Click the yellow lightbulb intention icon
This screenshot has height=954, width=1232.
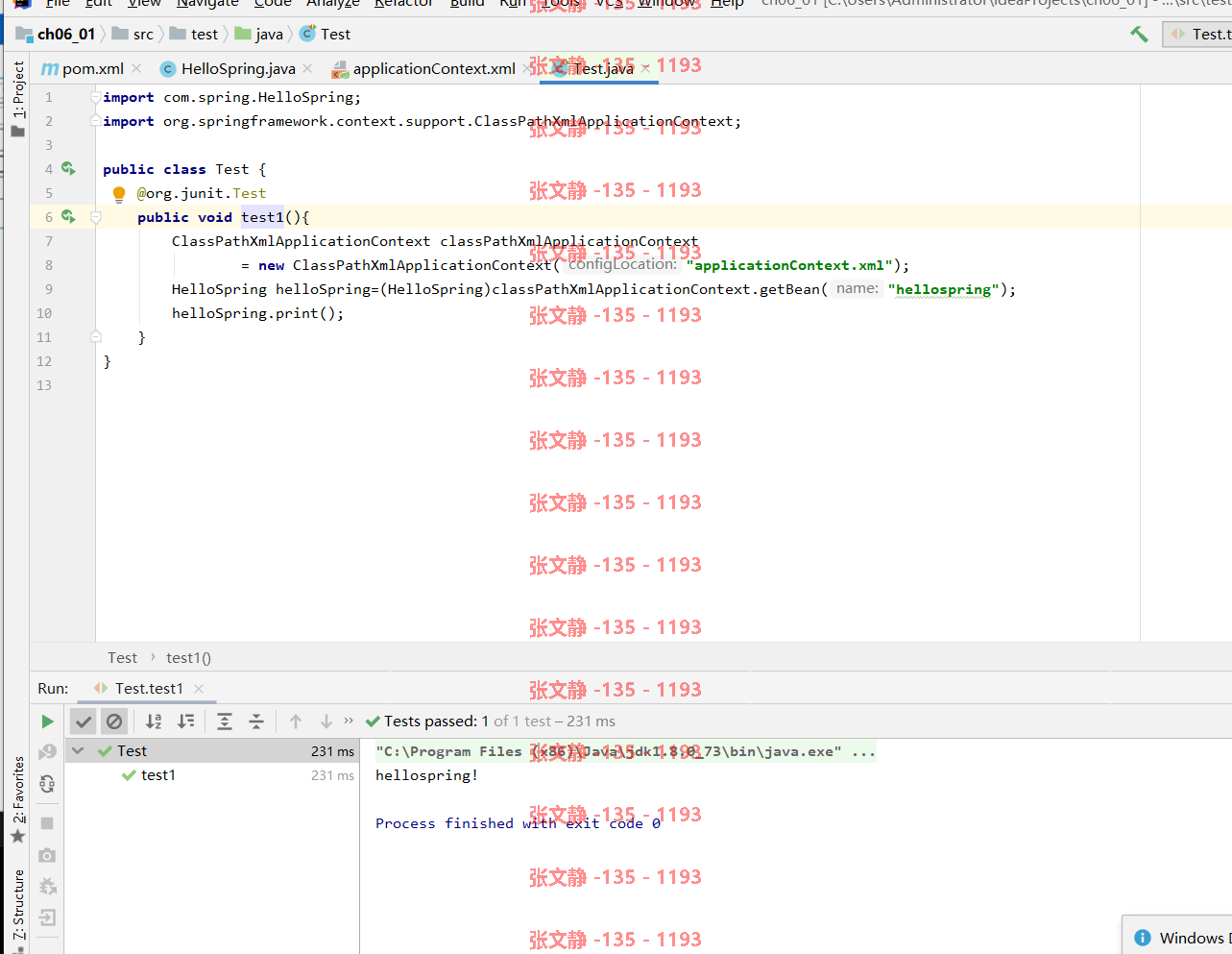pos(119,194)
